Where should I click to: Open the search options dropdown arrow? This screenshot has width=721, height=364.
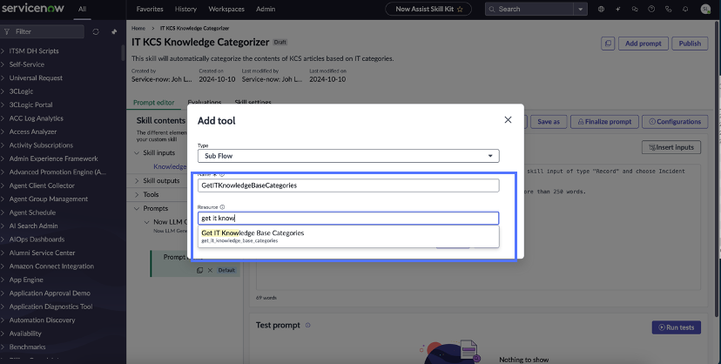[x=580, y=9]
